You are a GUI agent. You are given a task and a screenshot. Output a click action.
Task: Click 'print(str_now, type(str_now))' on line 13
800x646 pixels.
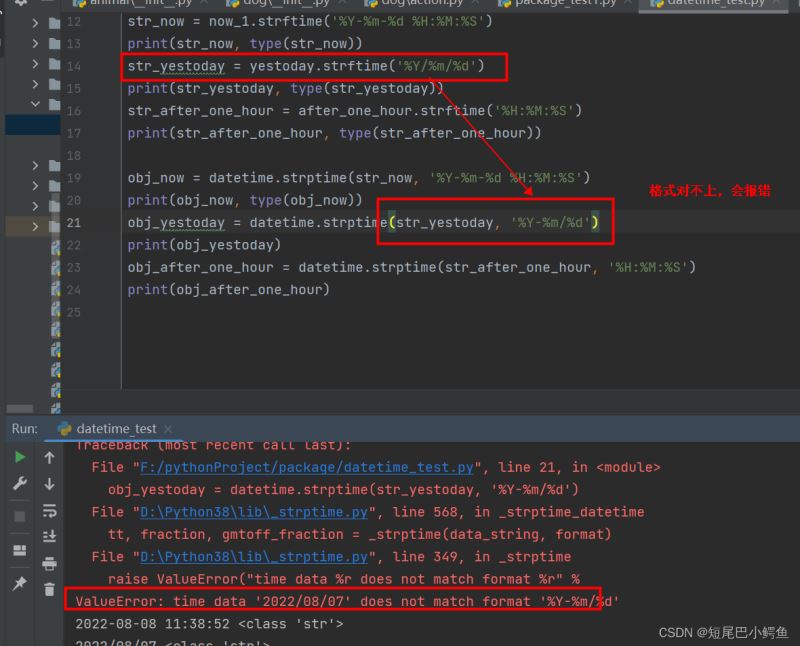tap(244, 44)
